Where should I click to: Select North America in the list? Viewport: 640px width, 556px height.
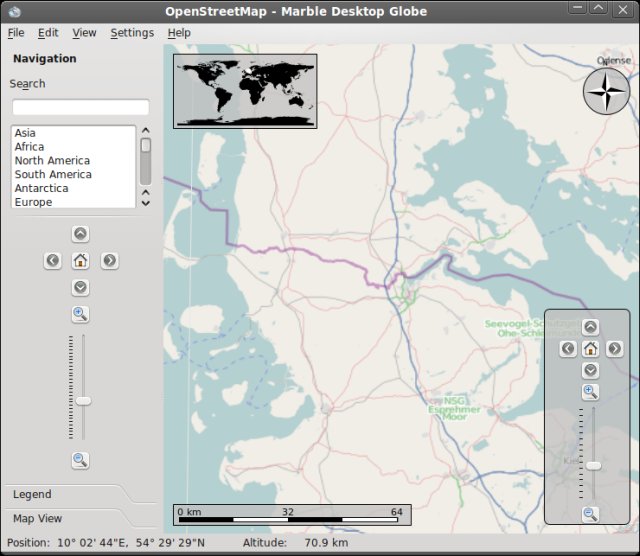52,160
